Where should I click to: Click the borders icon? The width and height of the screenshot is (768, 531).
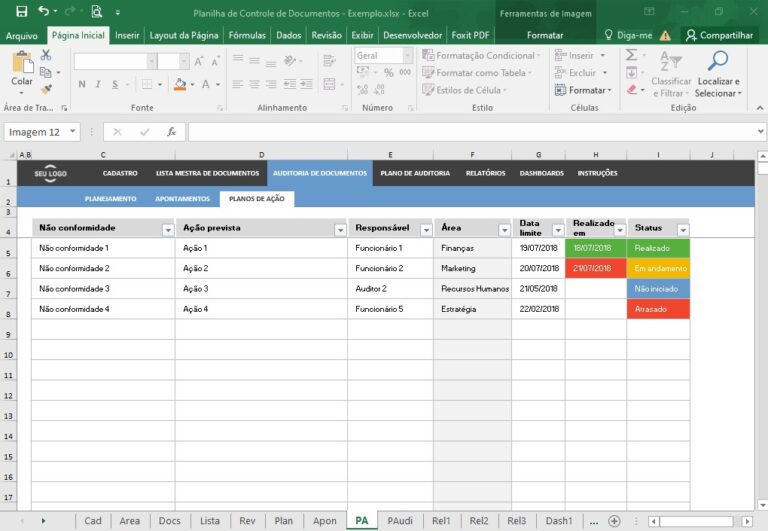(147, 84)
